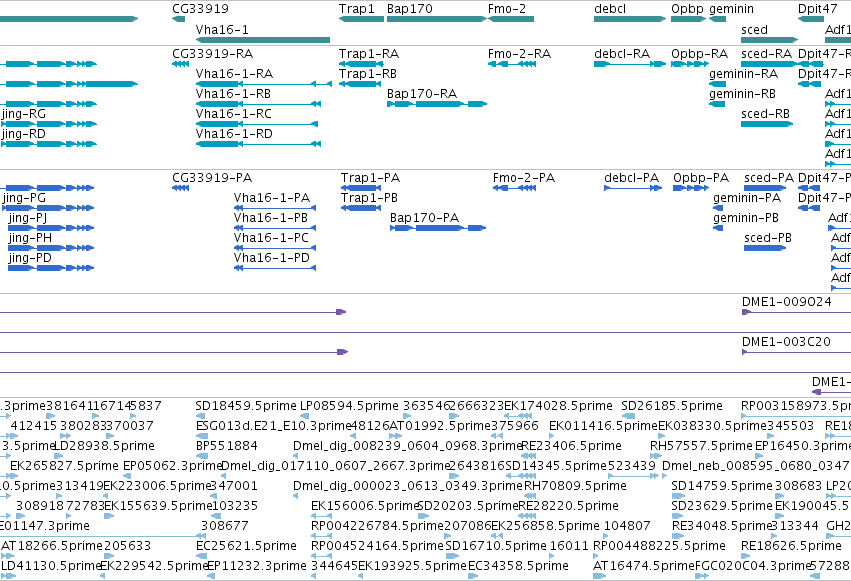Click the RE28220.5prime EST label
851x581 pixels.
[568, 506]
